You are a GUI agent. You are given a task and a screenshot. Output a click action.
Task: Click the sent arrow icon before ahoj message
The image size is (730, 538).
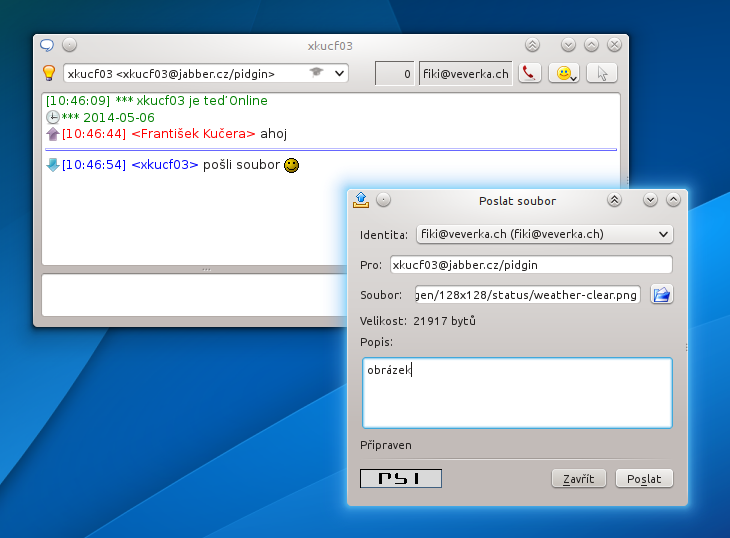click(53, 134)
